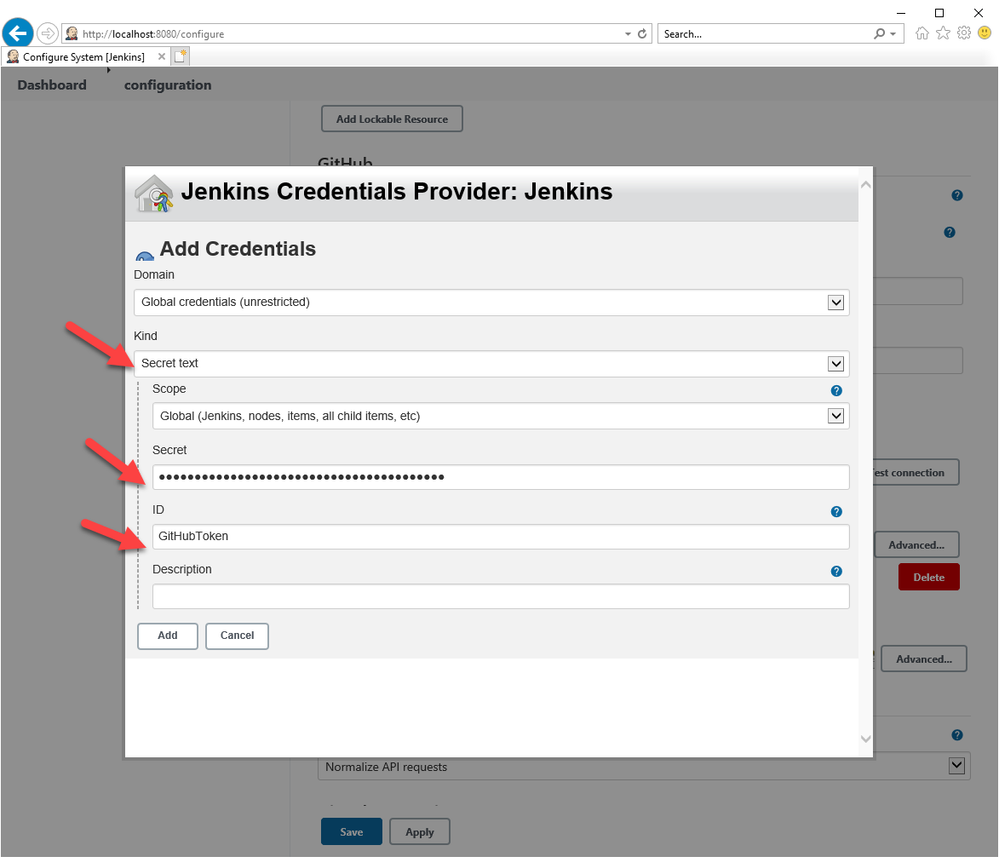
Task: Click second help icon in GitHub section
Action: 949,232
